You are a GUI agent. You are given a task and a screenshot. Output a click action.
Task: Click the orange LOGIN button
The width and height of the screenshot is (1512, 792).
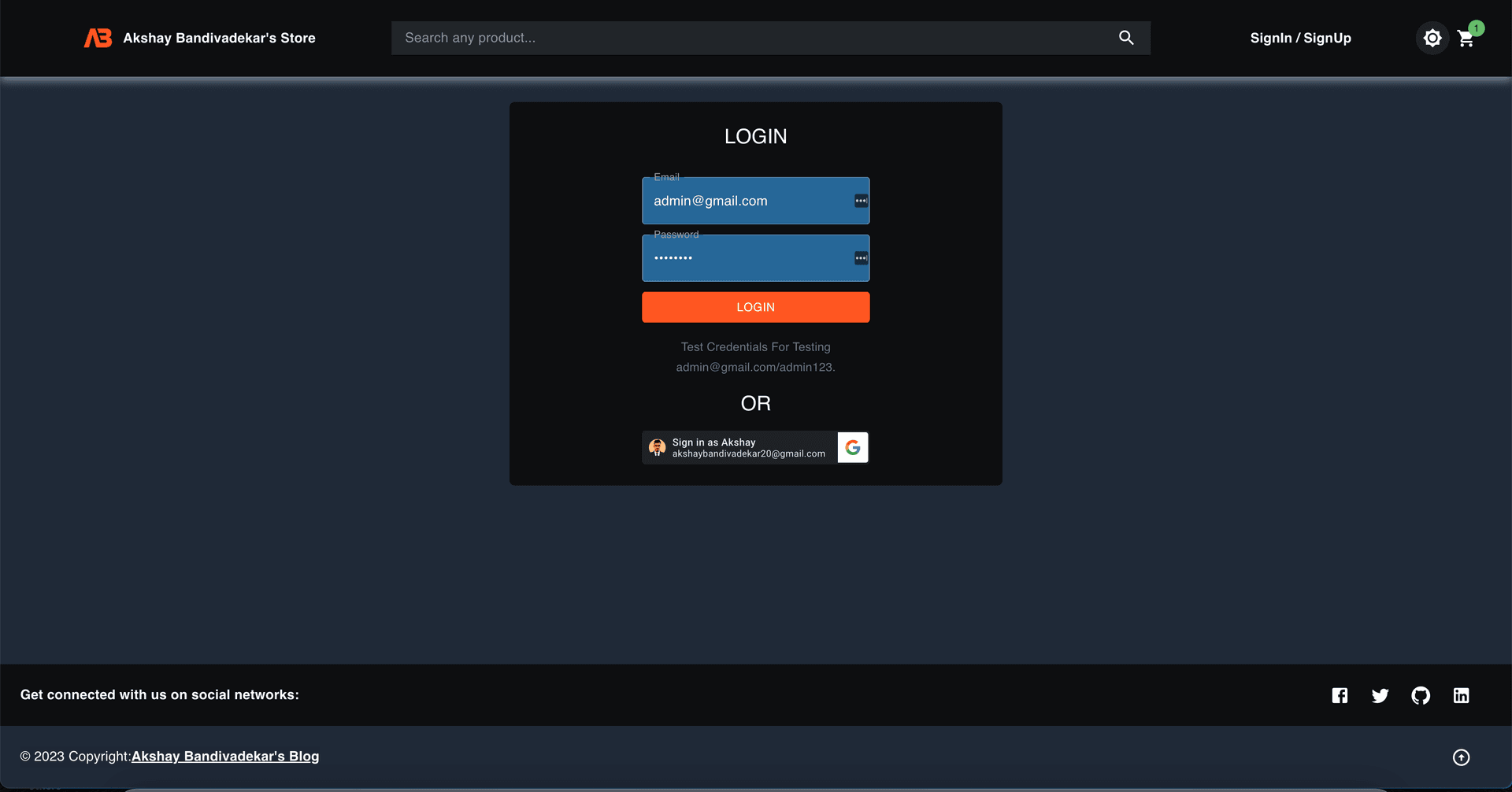coord(756,307)
